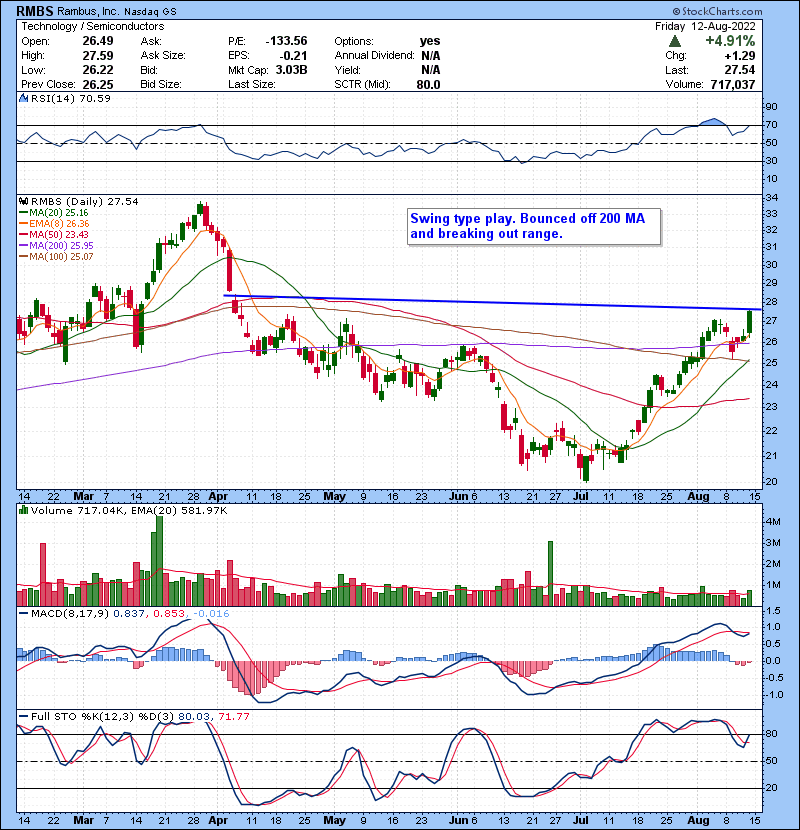Select the MA(200) 25.95 legend entry
The height and width of the screenshot is (830, 800).
coord(56,246)
